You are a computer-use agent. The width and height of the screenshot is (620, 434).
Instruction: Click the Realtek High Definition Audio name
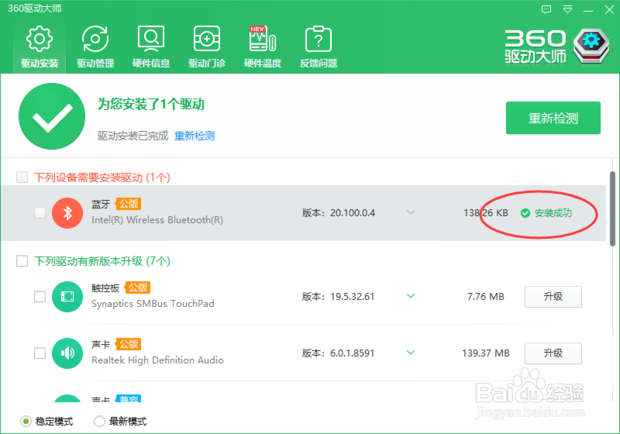tap(158, 360)
